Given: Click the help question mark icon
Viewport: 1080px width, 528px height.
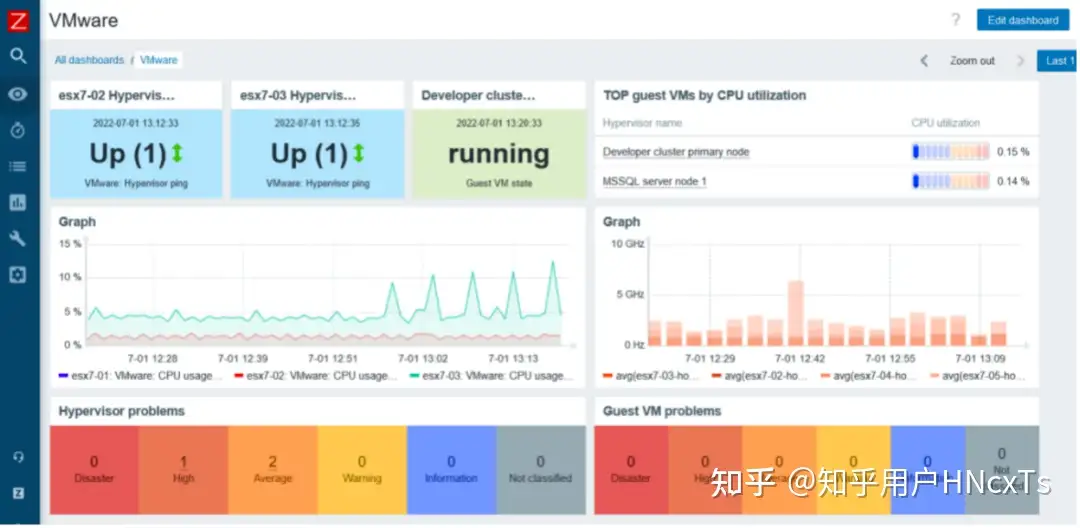Looking at the screenshot, I should [955, 20].
